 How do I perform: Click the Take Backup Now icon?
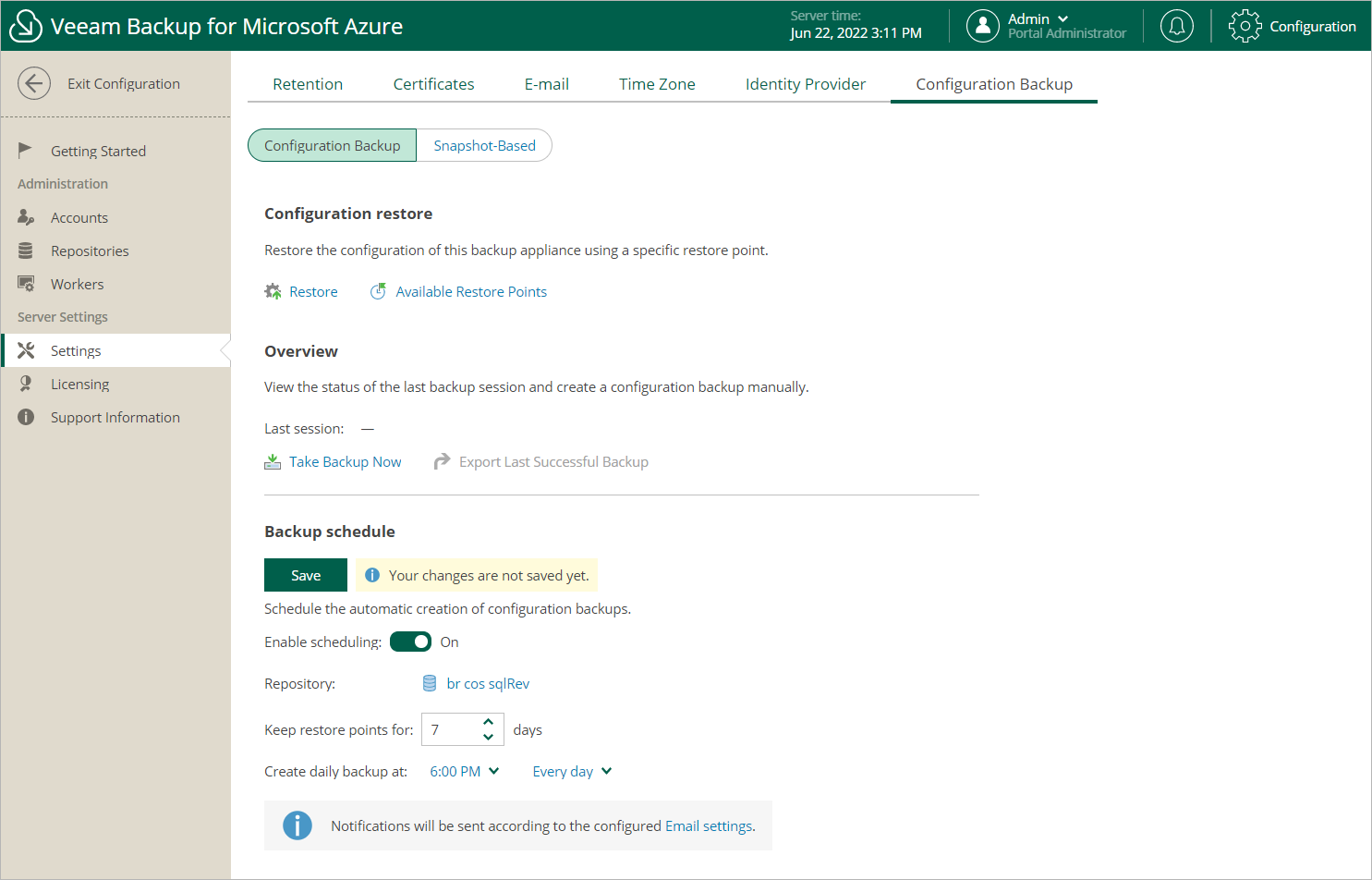click(273, 461)
